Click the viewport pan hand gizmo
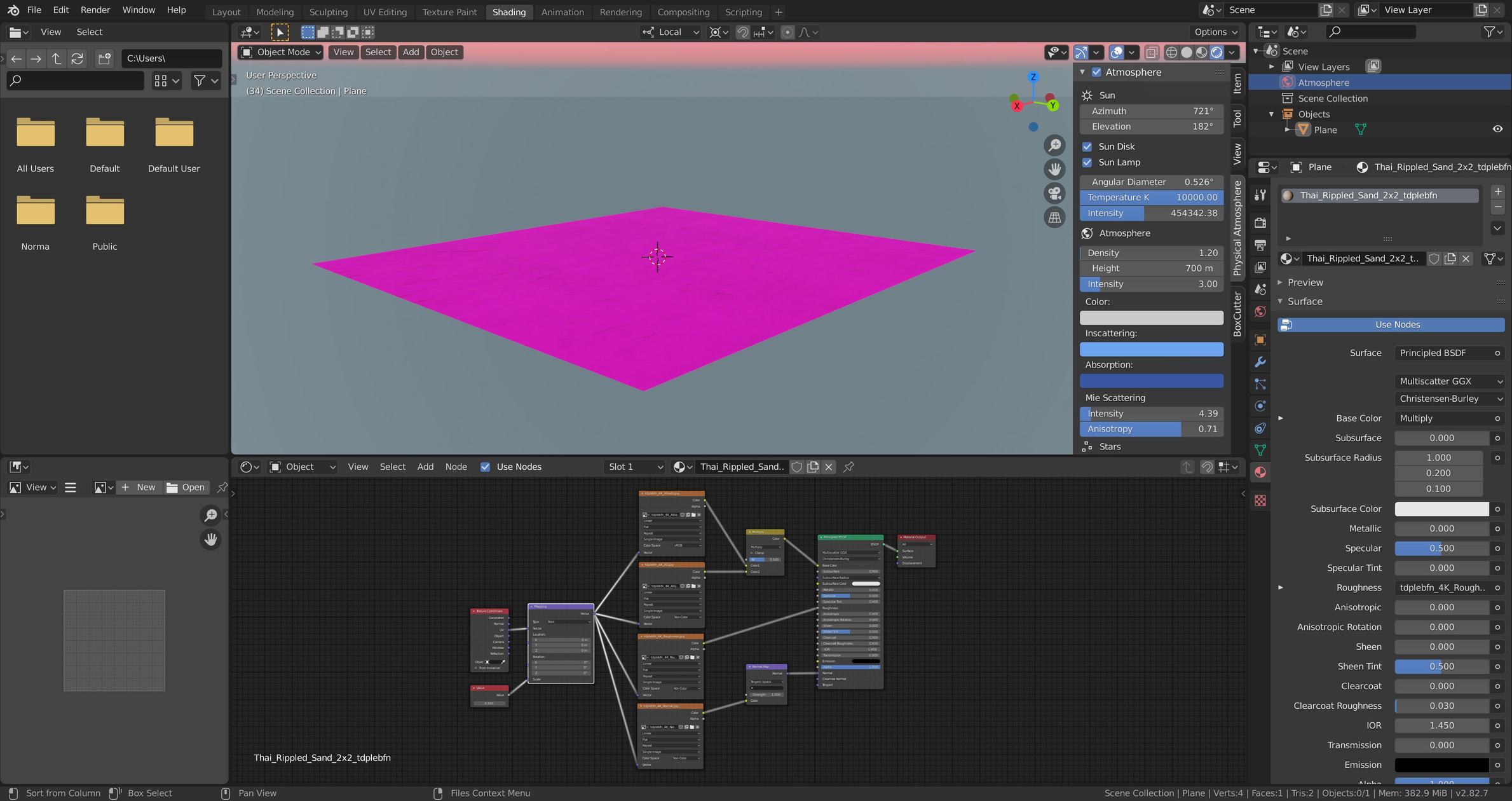 click(x=1054, y=169)
